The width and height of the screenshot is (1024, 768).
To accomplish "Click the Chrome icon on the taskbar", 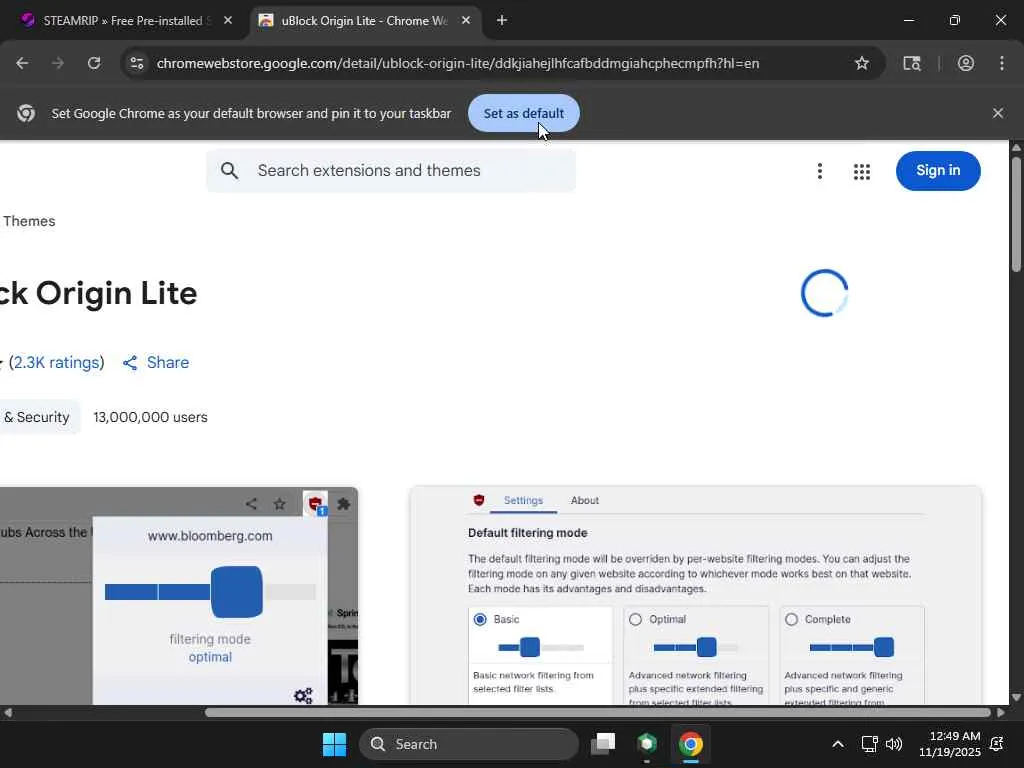I will coord(690,744).
